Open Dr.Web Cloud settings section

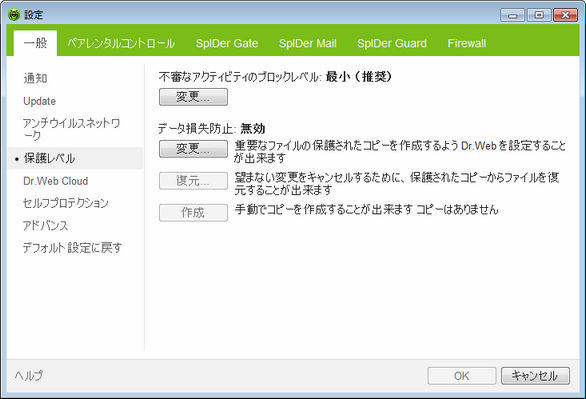[x=55, y=181]
